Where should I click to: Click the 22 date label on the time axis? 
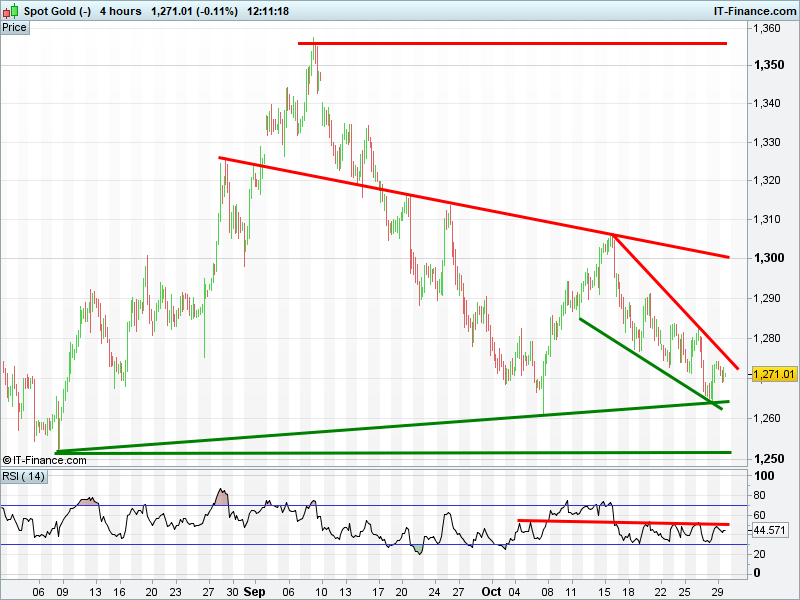click(660, 592)
